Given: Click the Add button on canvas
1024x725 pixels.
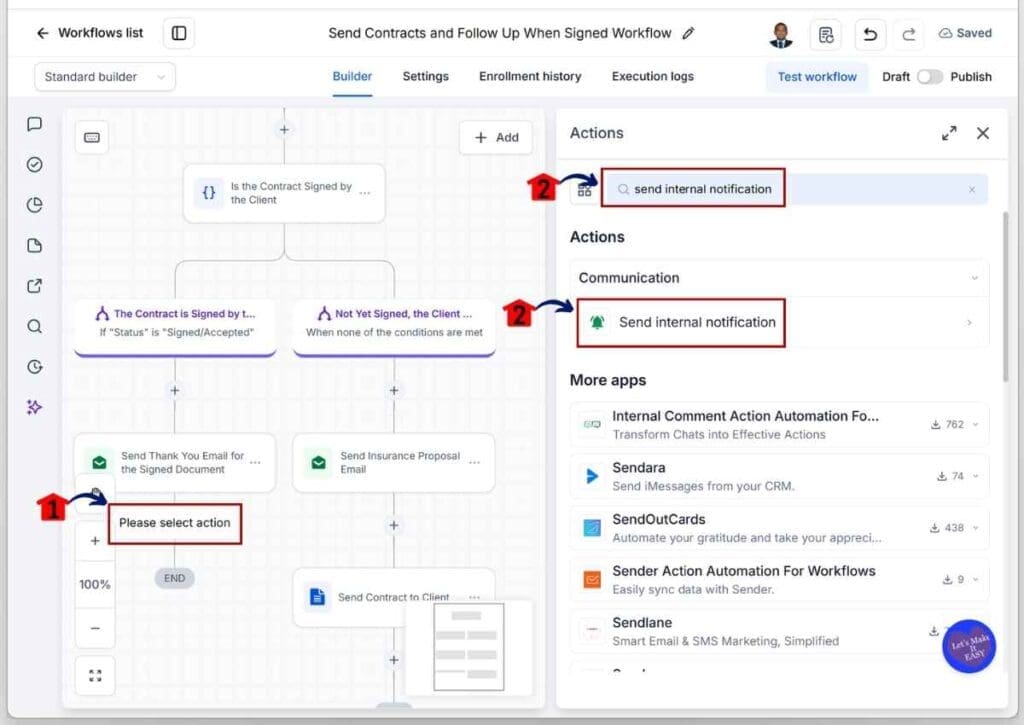Looking at the screenshot, I should coord(496,138).
